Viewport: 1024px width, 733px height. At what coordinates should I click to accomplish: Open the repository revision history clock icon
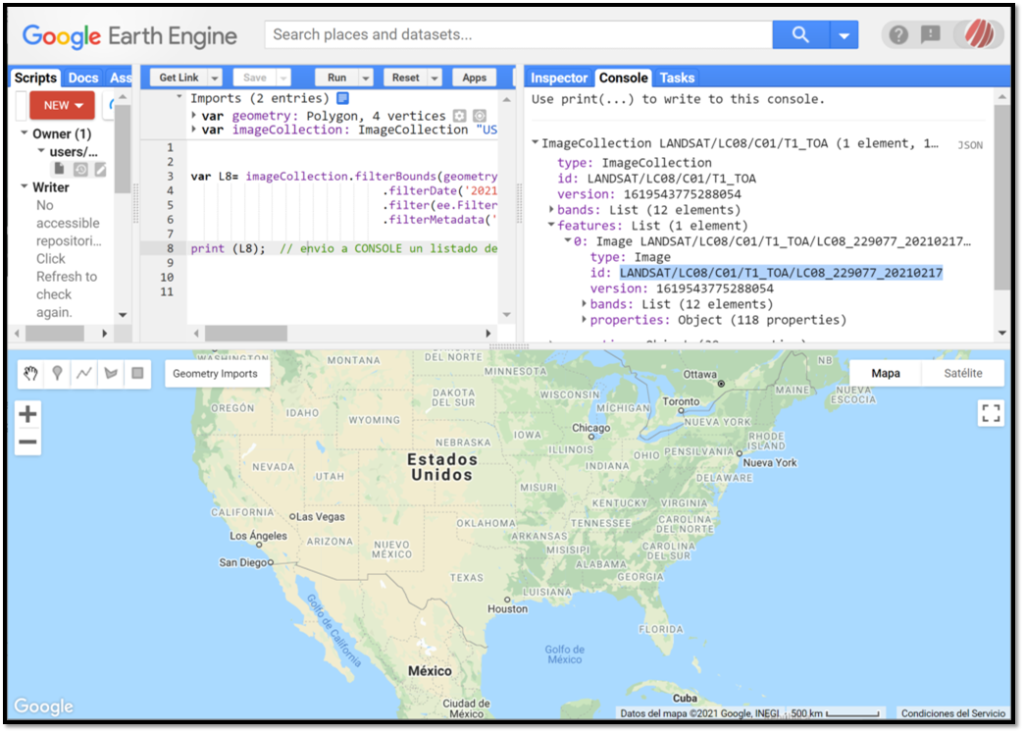coord(80,170)
